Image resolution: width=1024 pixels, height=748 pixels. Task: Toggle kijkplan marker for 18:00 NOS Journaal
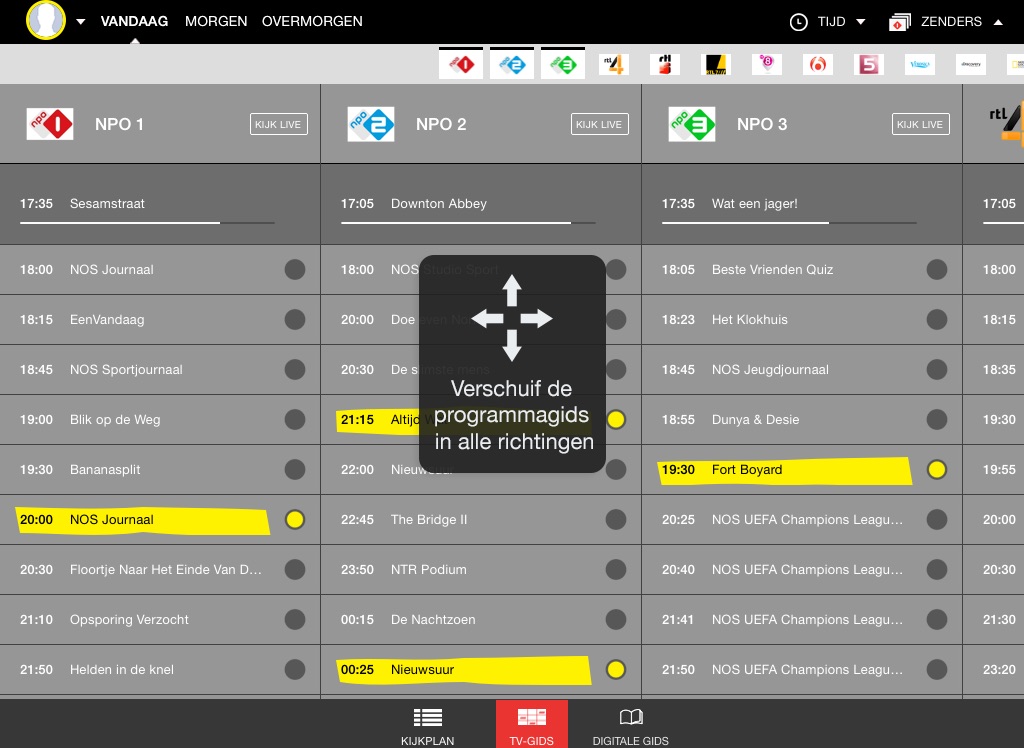click(x=295, y=269)
